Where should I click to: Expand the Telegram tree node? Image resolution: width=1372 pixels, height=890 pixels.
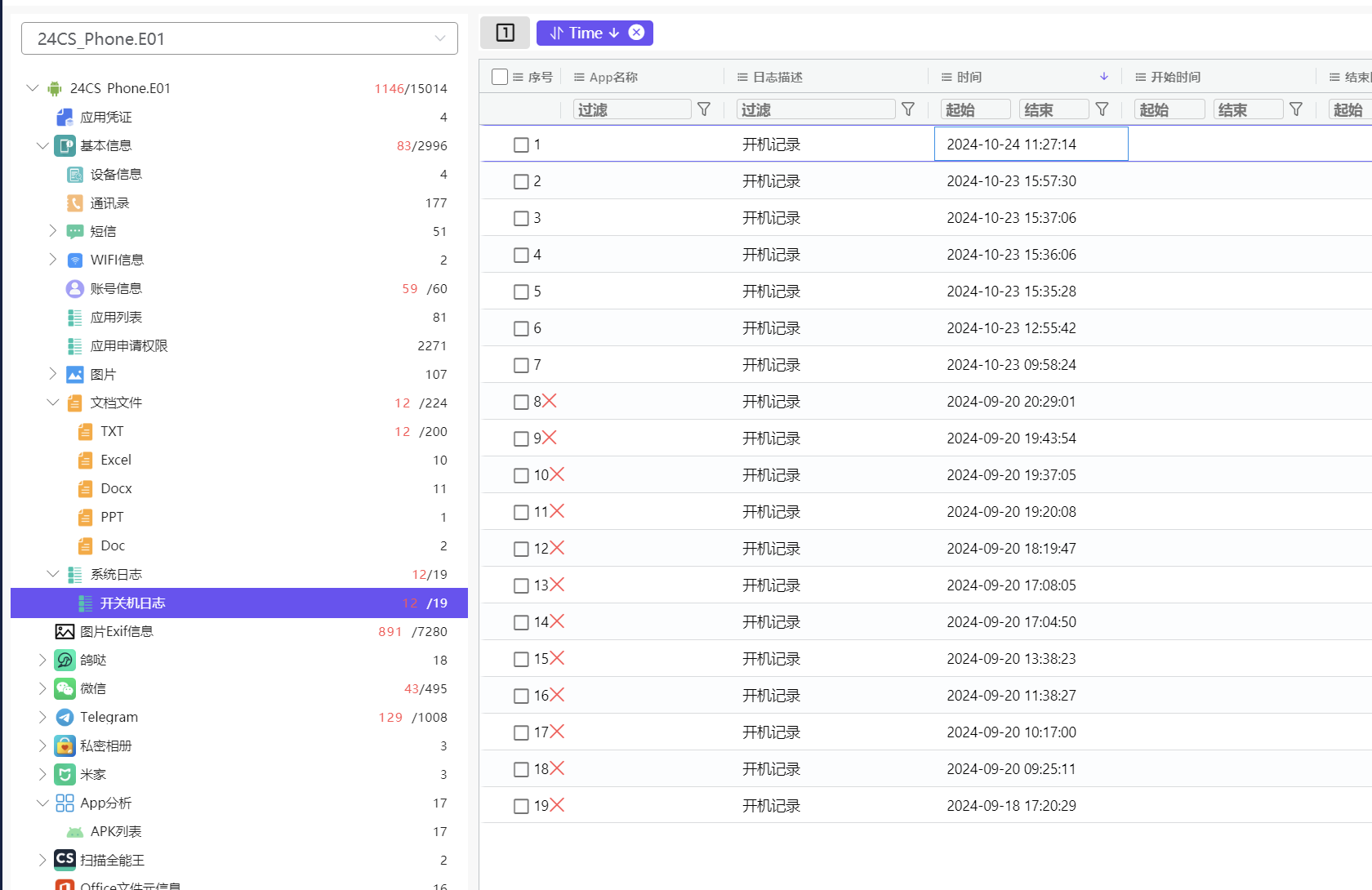(x=42, y=717)
